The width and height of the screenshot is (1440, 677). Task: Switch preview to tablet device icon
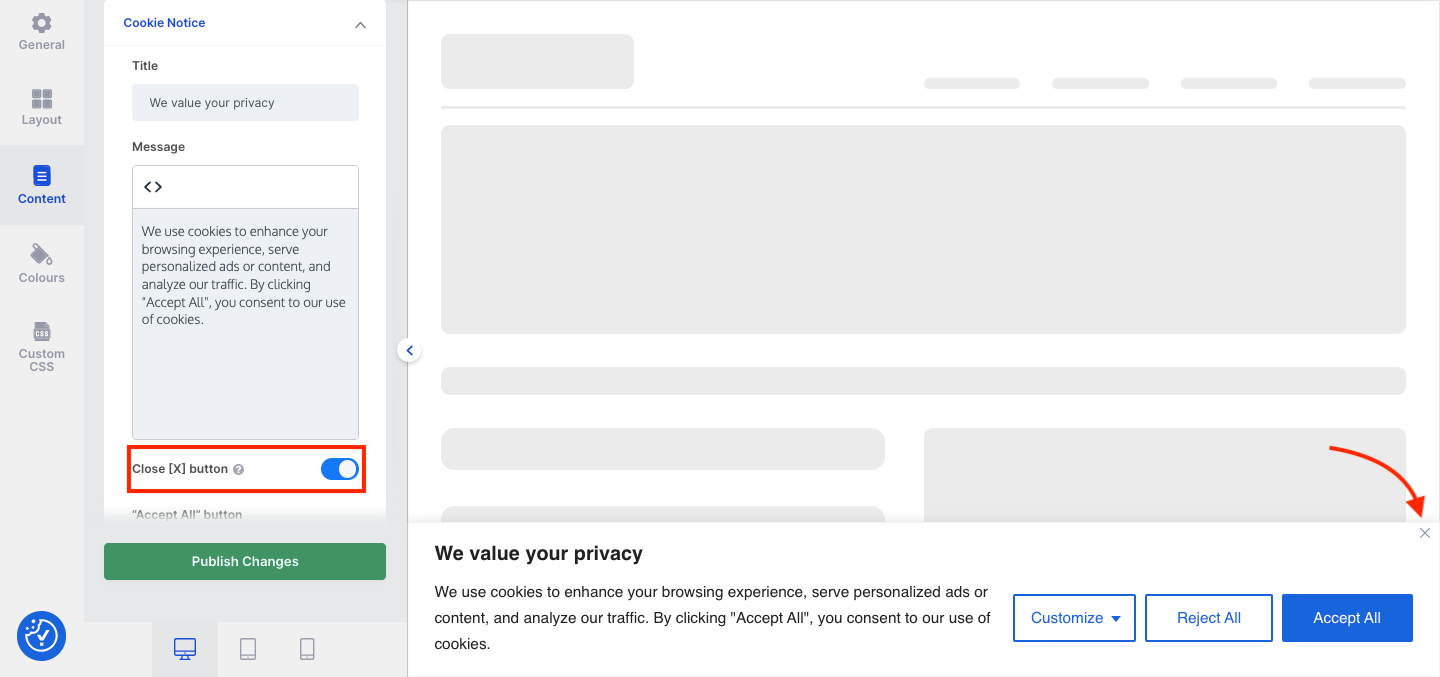[248, 649]
